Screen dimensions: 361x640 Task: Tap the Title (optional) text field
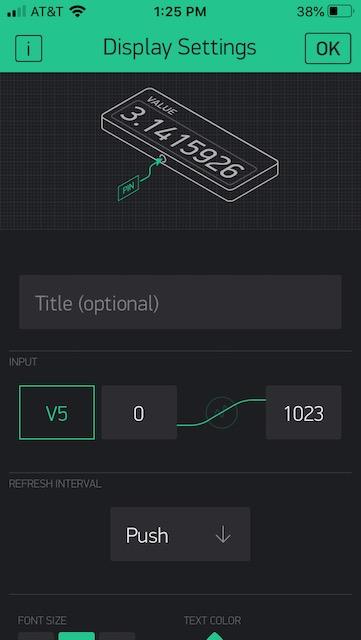pyautogui.click(x=180, y=302)
